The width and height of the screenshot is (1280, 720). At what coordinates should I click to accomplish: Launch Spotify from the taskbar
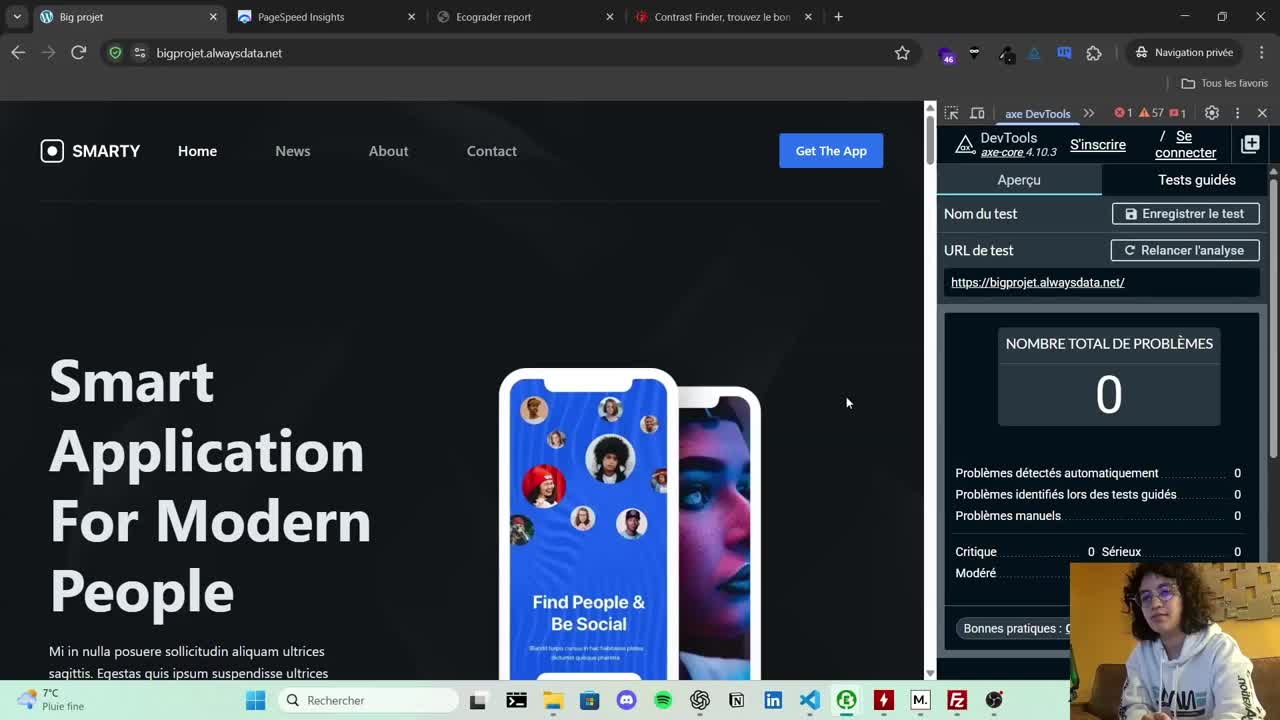pyautogui.click(x=663, y=700)
